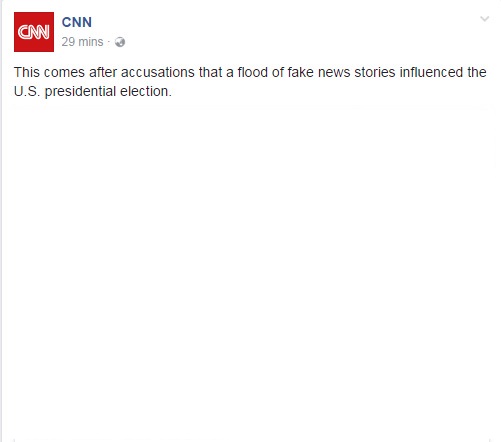This screenshot has width=501, height=442.
Task: Show post privacy via globe icon
Action: pos(120,42)
